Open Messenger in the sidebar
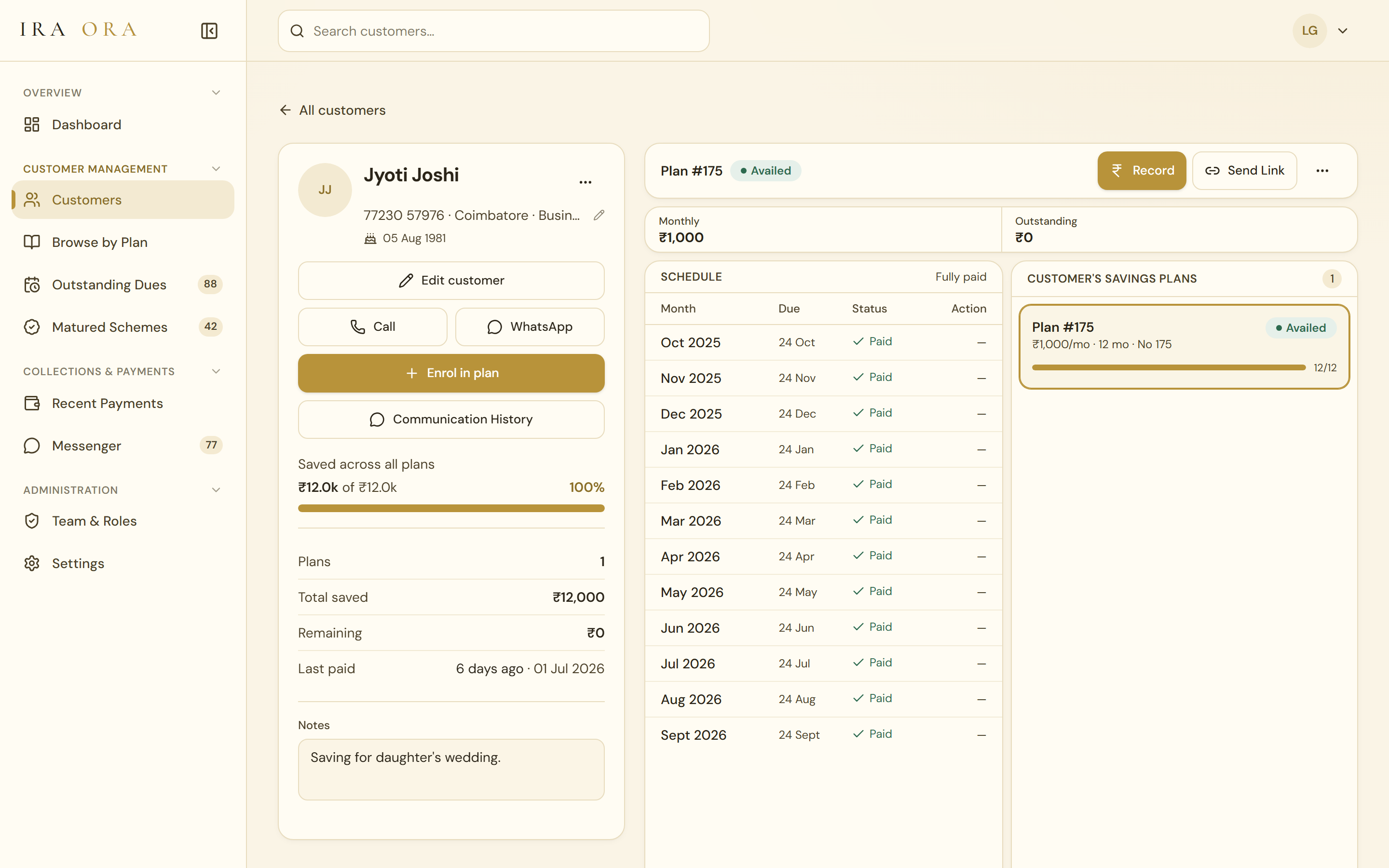This screenshot has height=868, width=1389. tap(123, 446)
